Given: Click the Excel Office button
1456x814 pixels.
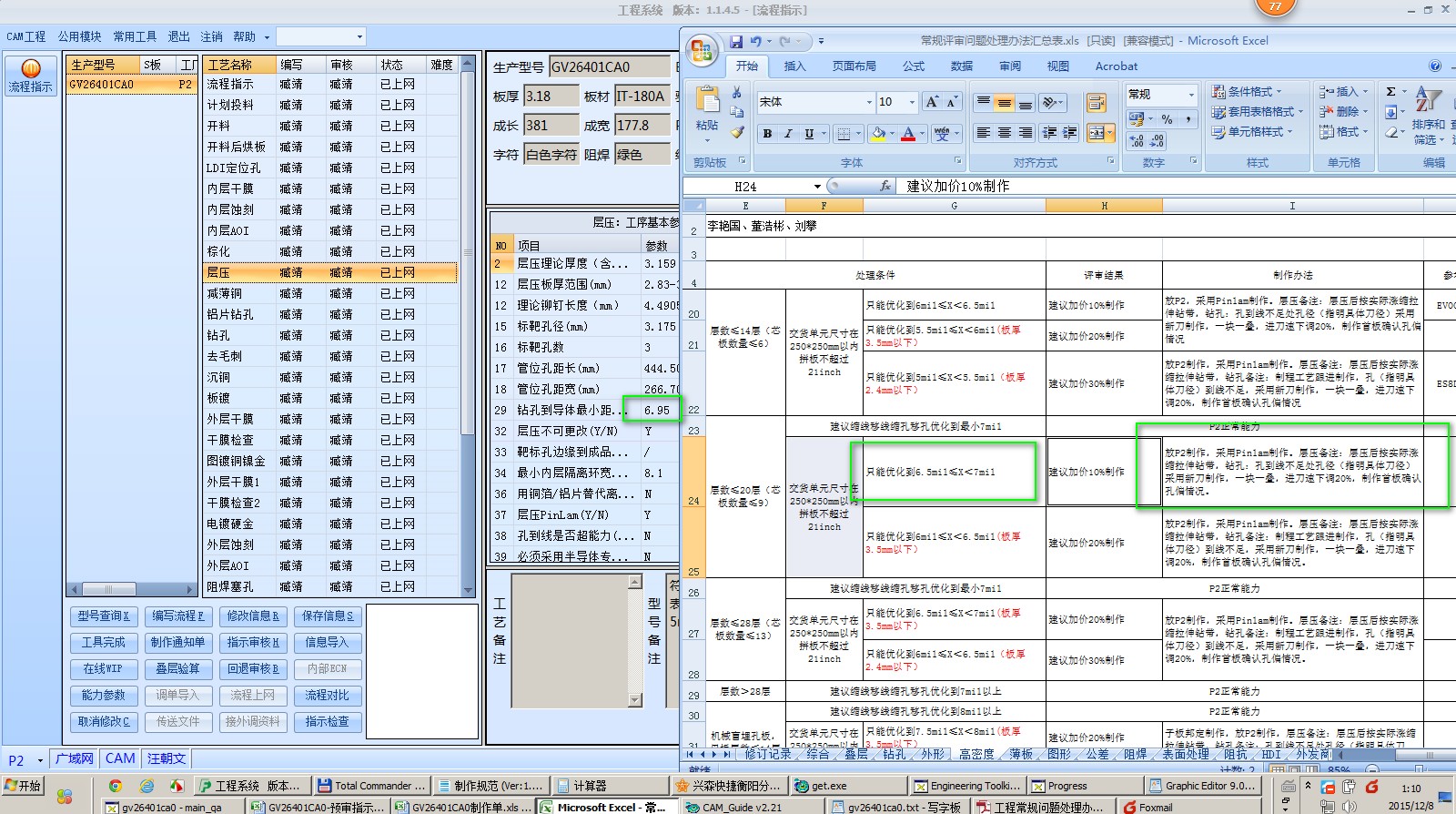Looking at the screenshot, I should point(702,50).
